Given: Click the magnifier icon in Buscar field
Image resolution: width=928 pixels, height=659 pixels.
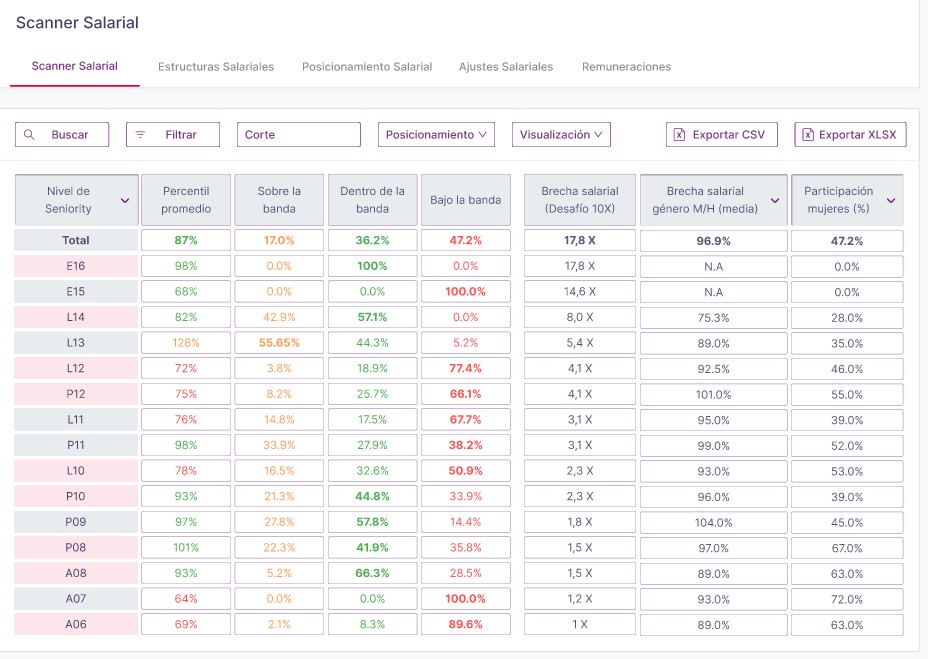Looking at the screenshot, I should [x=29, y=135].
